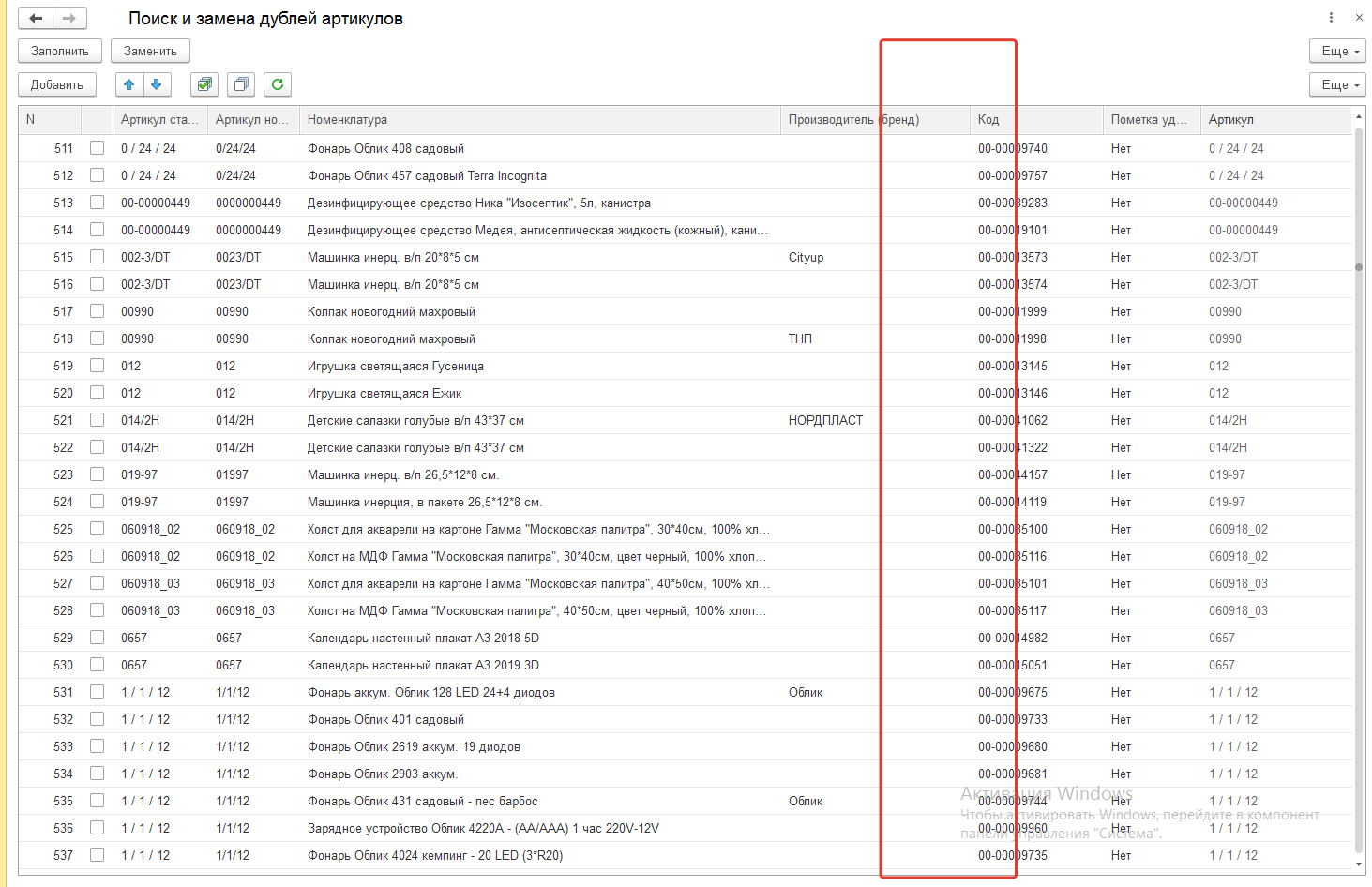Select the 'Колпак новогодний махровый' cell in row 517
1372x887 pixels.
click(391, 311)
